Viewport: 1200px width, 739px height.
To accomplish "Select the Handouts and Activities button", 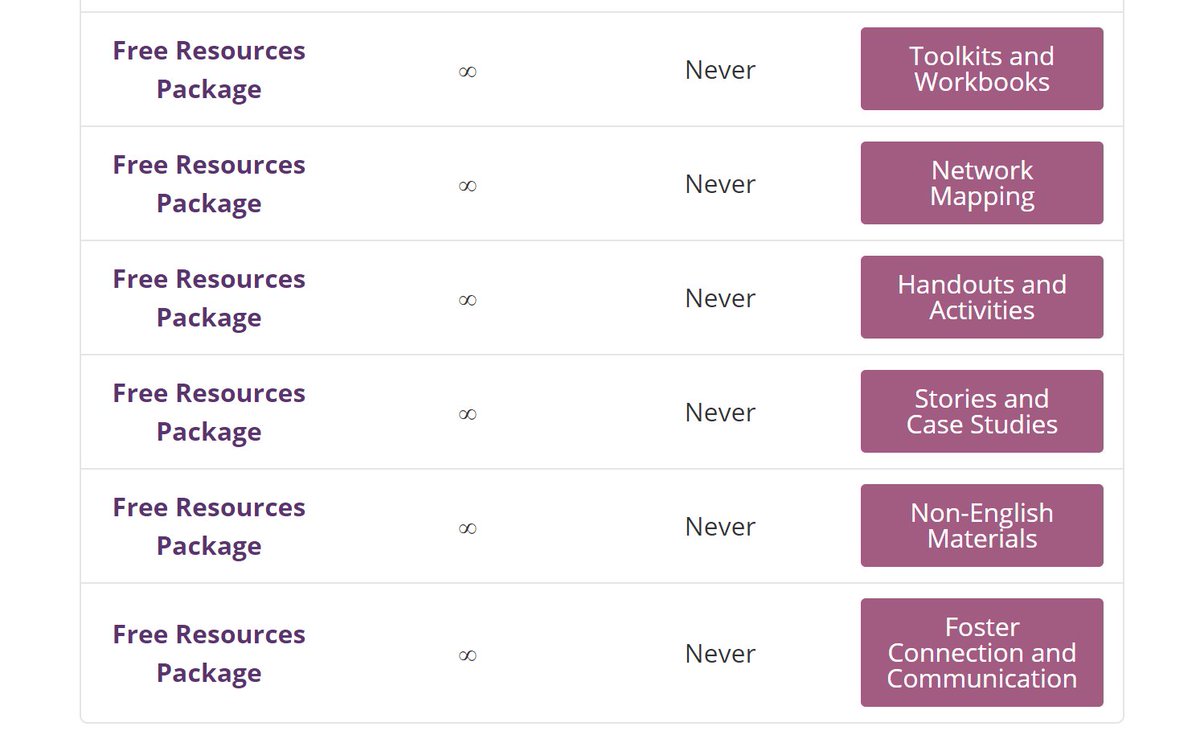I will (981, 297).
